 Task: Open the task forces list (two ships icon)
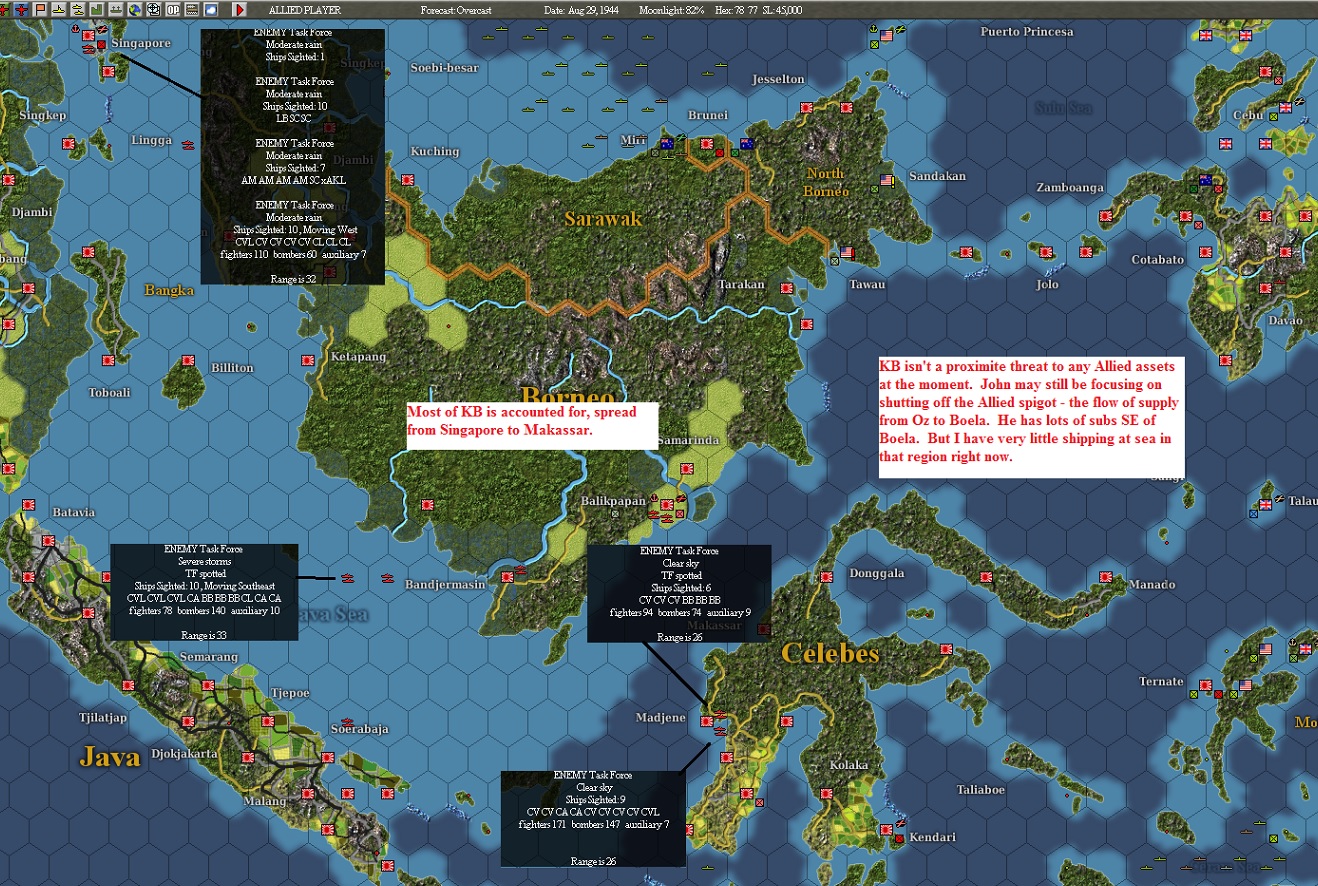(77, 9)
